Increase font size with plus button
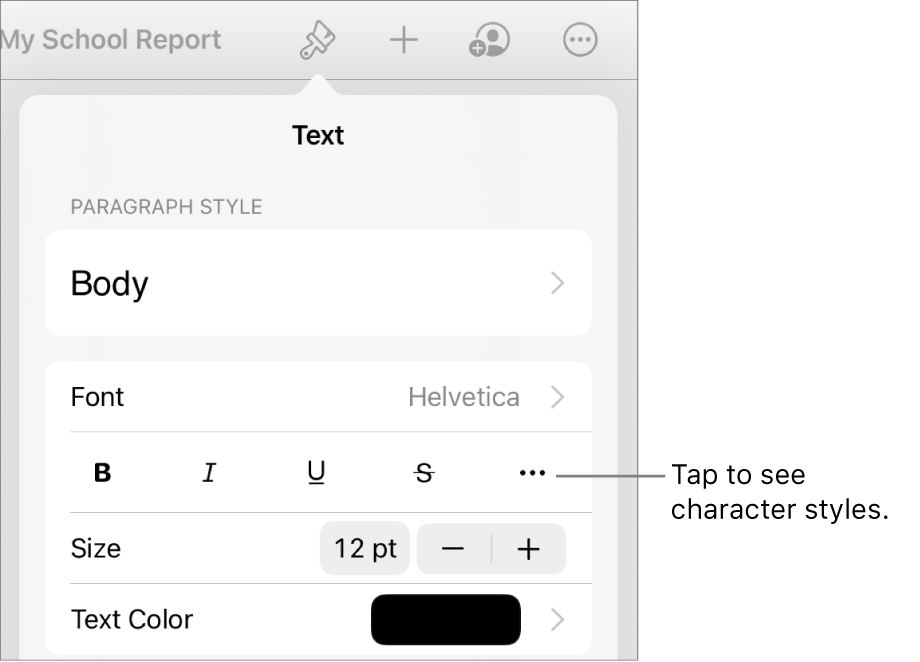This screenshot has width=920, height=662. (528, 548)
